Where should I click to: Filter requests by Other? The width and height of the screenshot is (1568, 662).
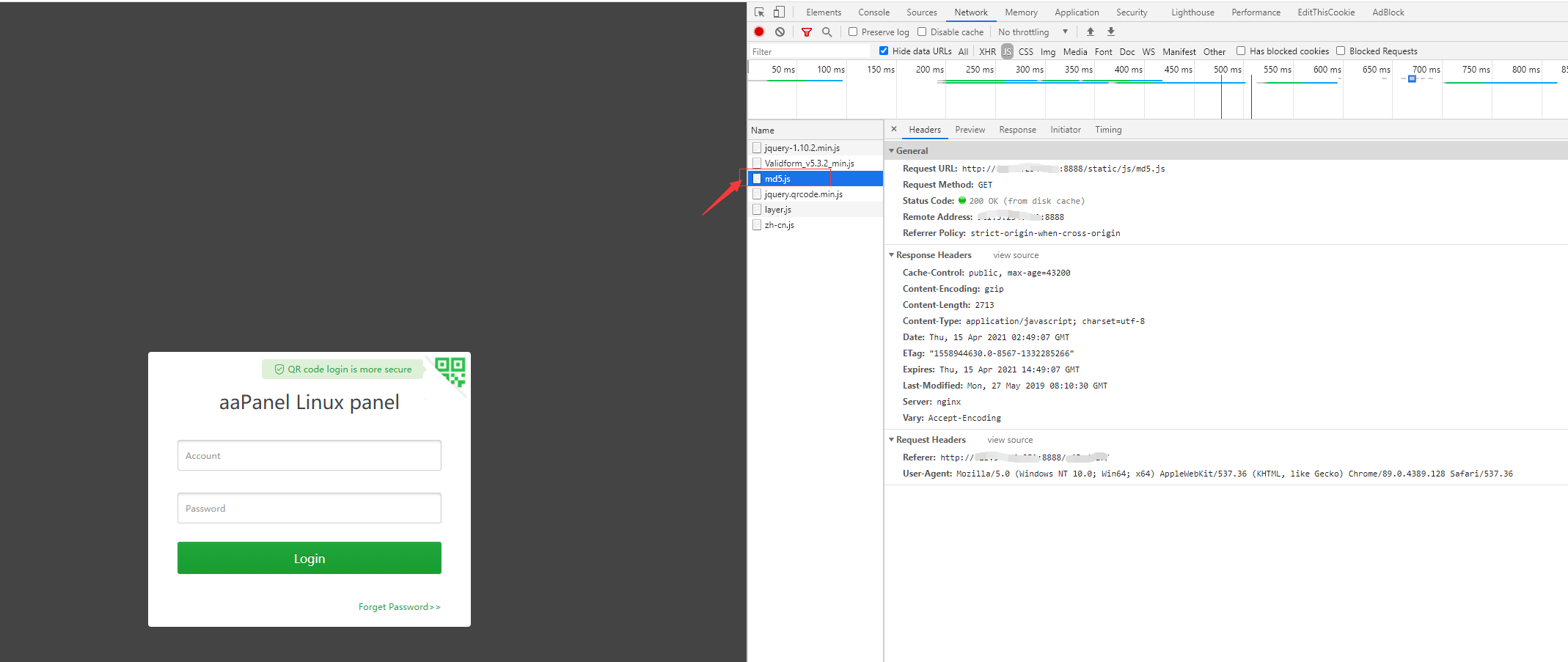coord(1215,52)
